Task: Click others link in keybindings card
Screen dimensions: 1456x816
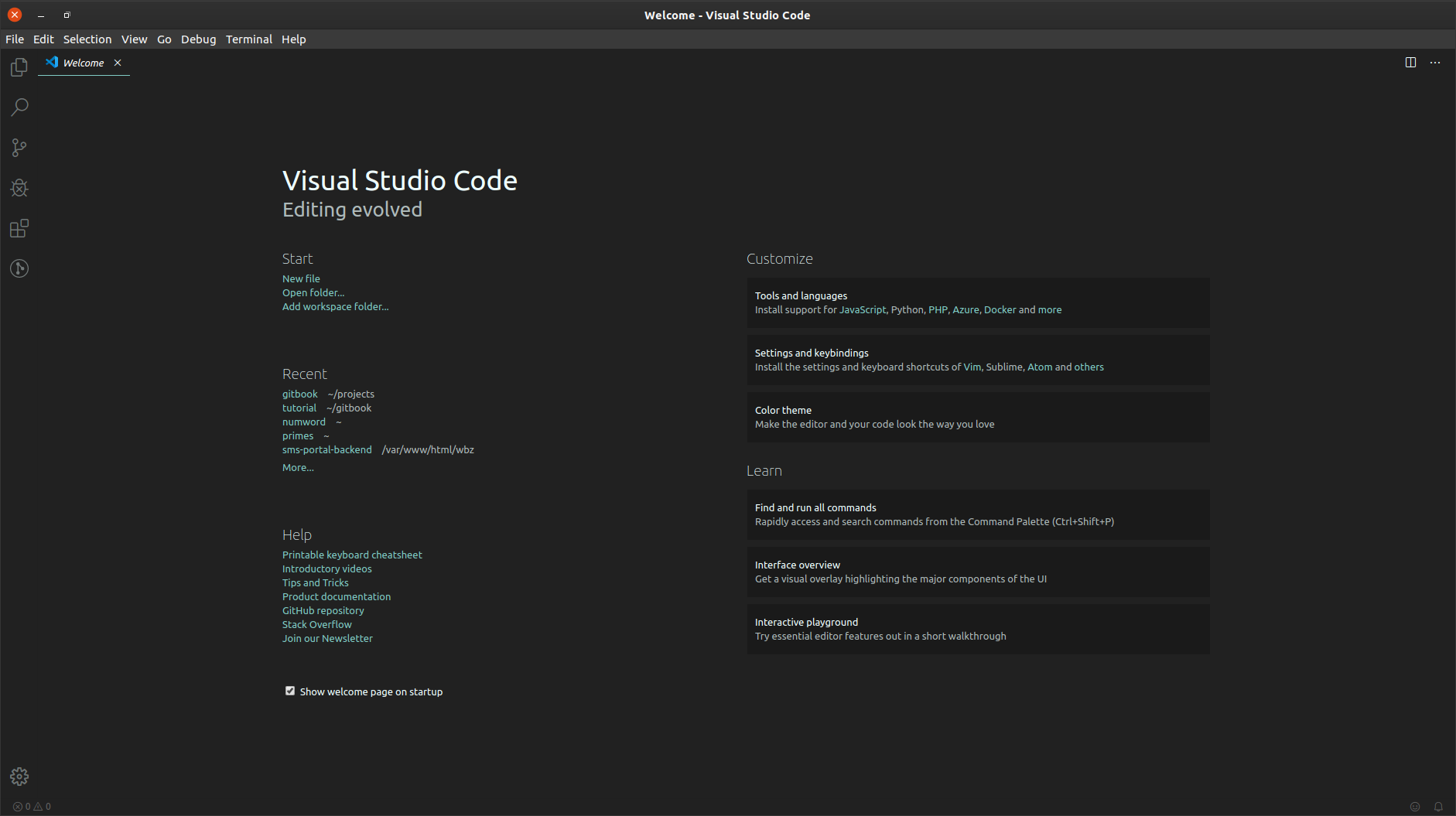Action: pos(1089,367)
